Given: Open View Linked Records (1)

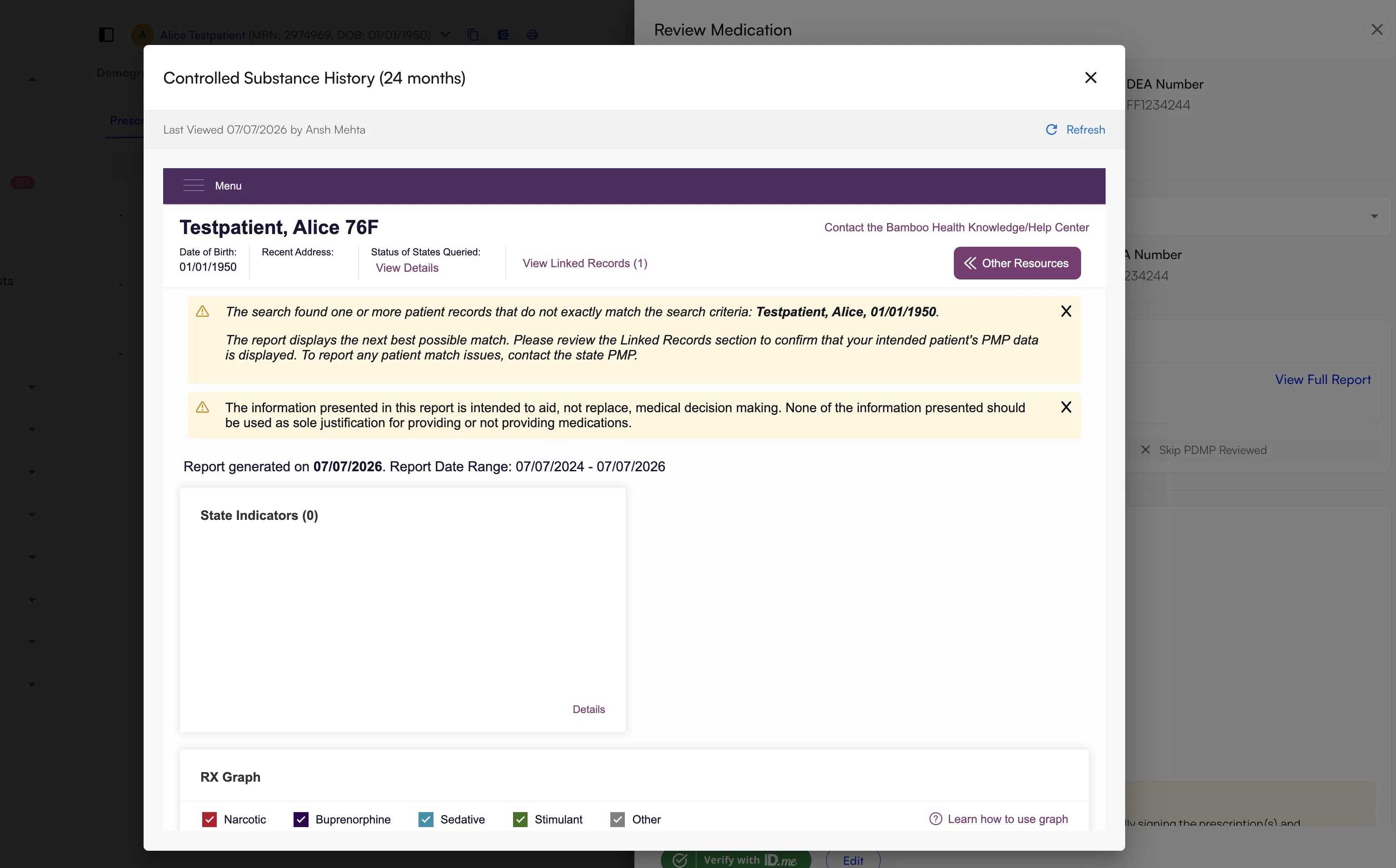Looking at the screenshot, I should tap(585, 263).
